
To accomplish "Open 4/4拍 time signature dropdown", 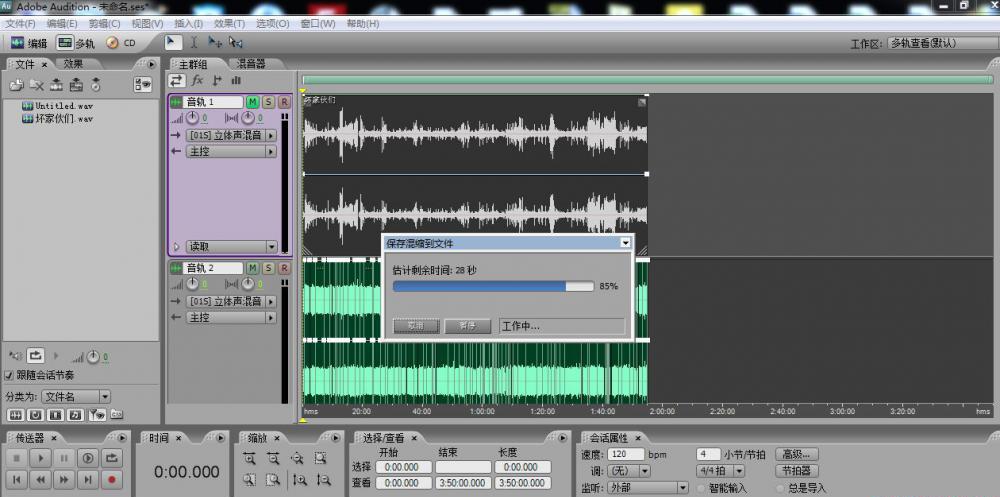I will point(720,471).
